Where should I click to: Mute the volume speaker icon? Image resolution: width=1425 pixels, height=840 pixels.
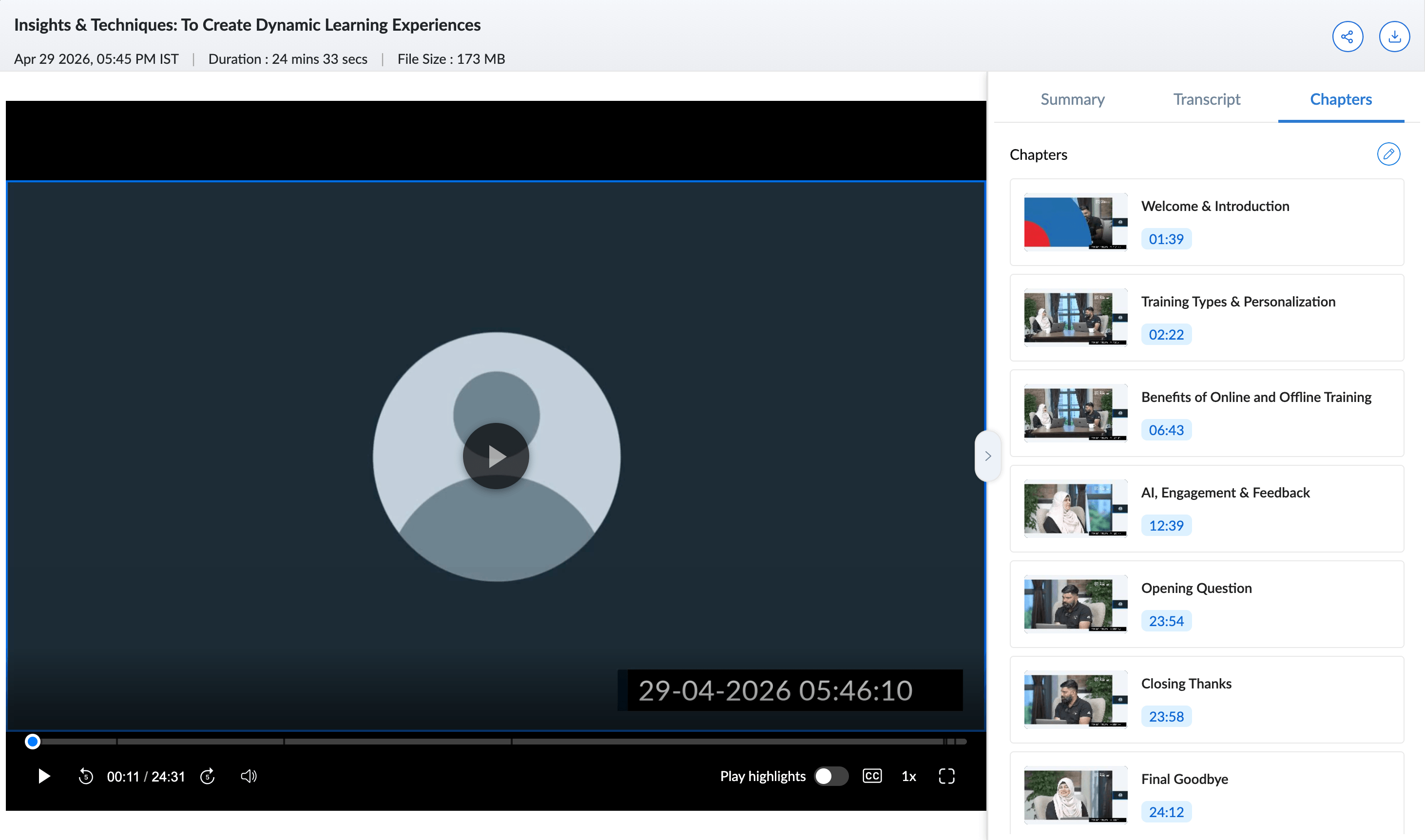(x=249, y=776)
